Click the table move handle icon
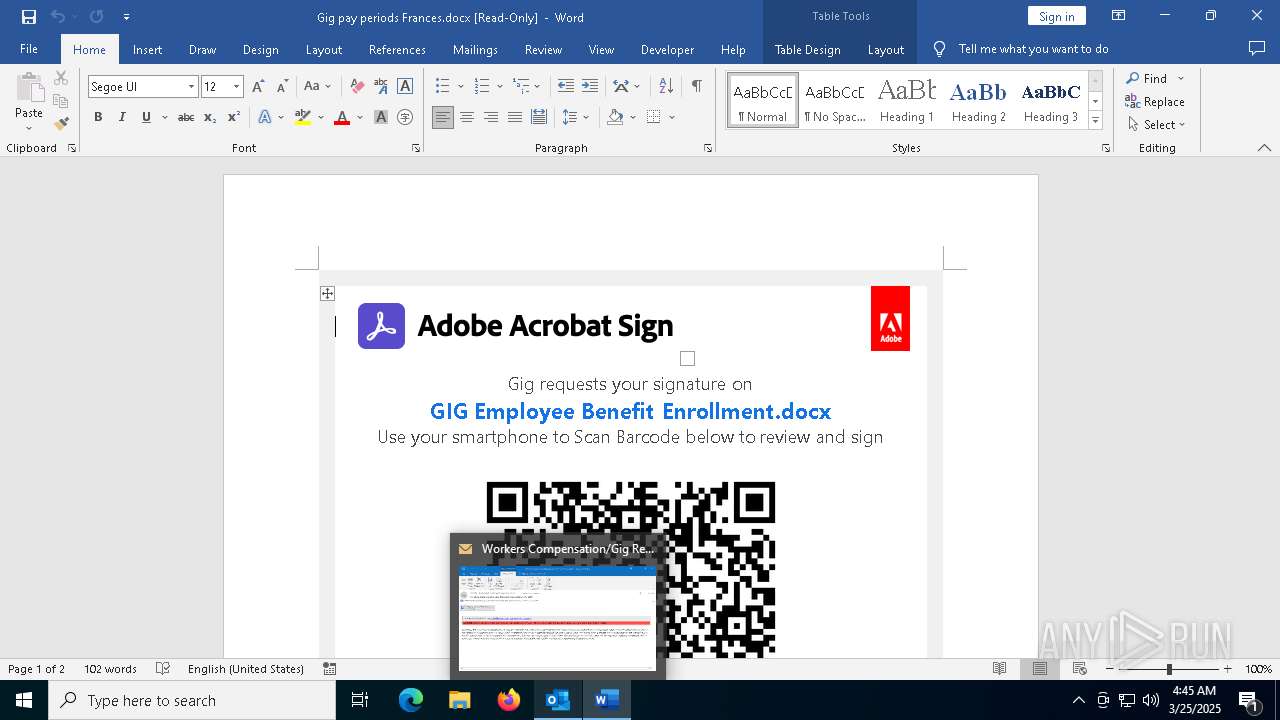Screen dimensions: 1280x720 (x=327, y=293)
